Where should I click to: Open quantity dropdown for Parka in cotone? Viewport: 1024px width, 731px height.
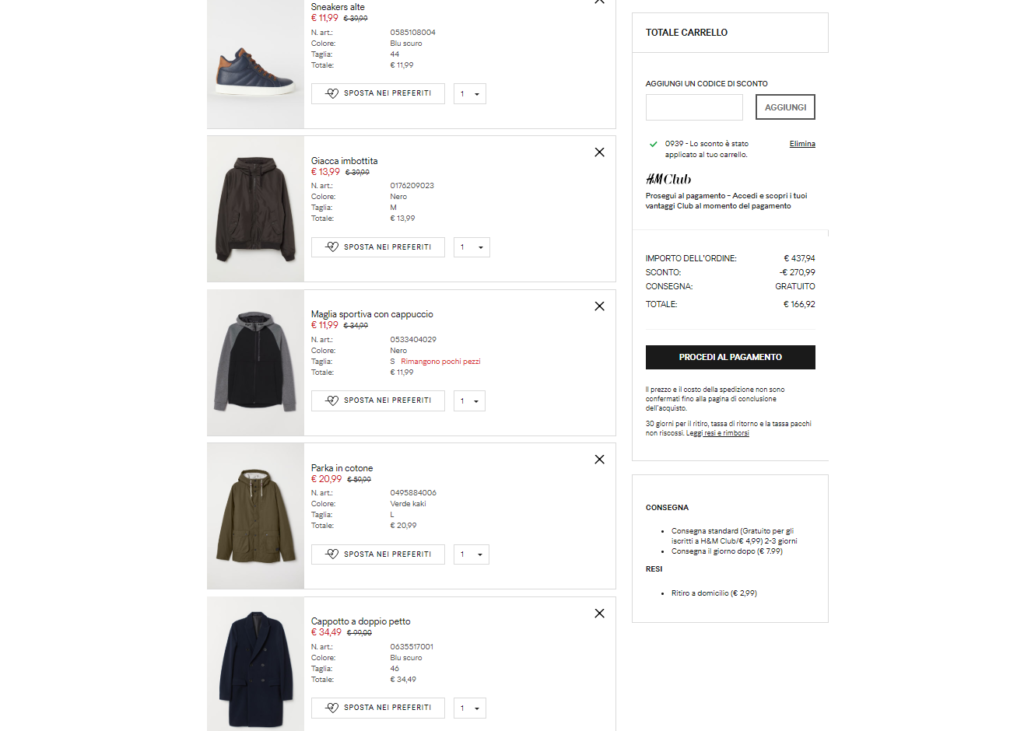pos(472,554)
